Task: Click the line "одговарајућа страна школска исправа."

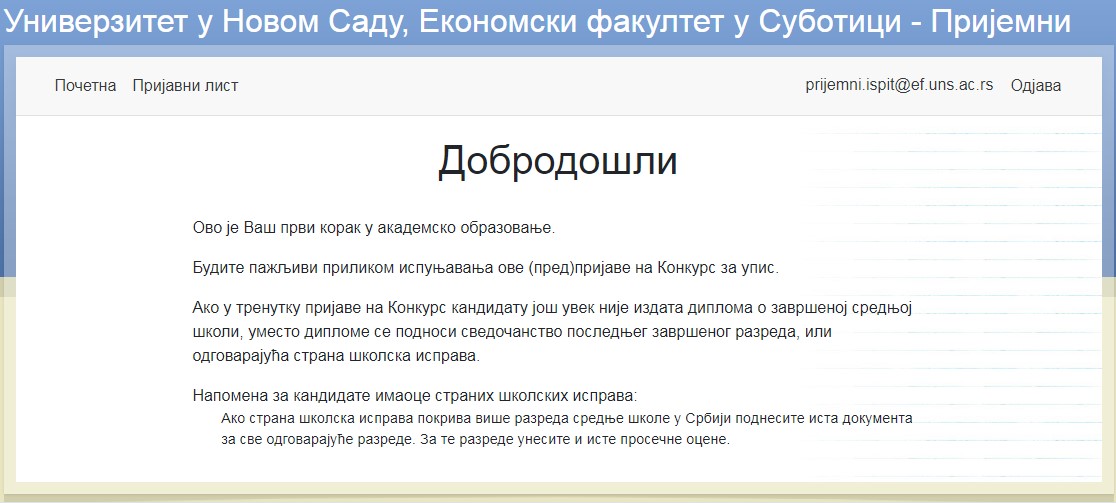Action: point(337,356)
